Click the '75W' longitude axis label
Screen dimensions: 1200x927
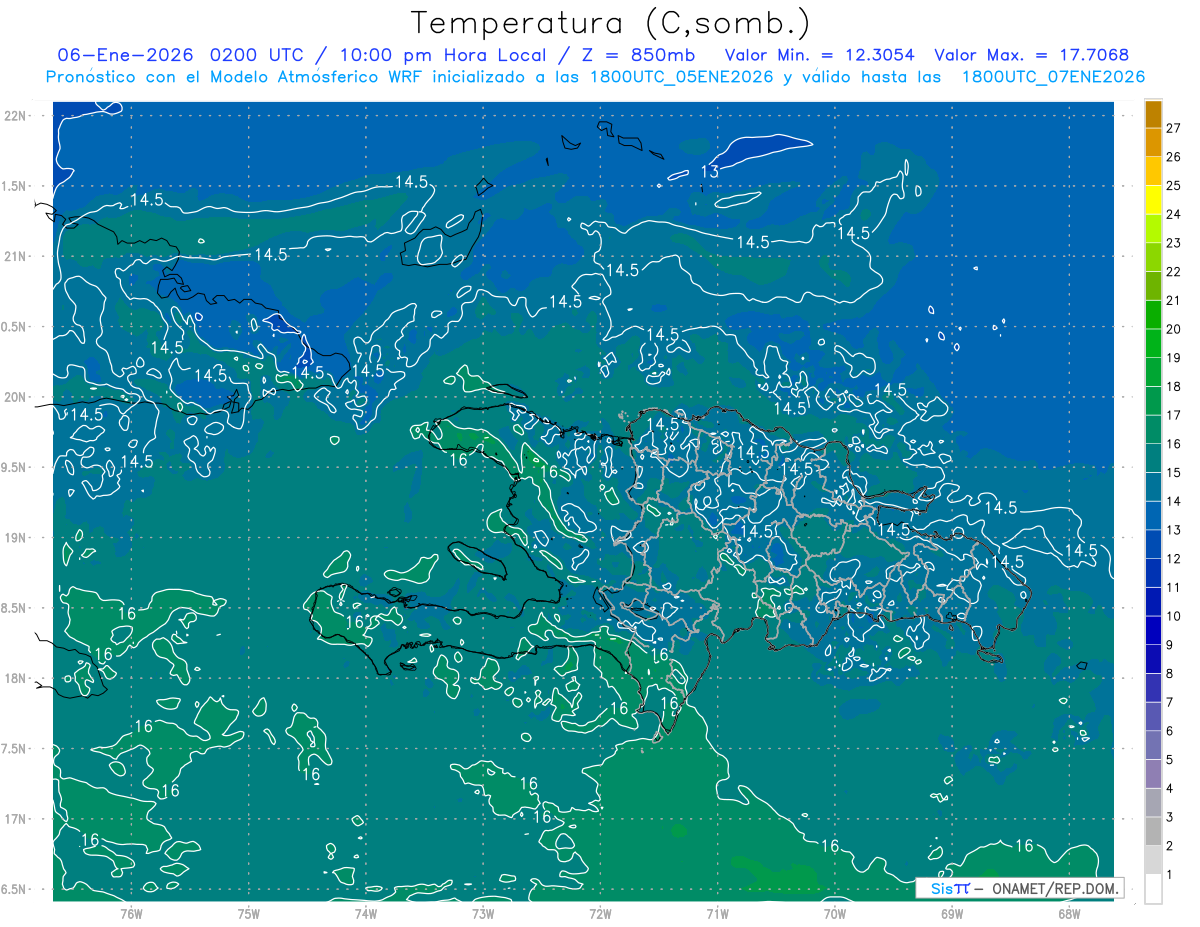coord(249,913)
